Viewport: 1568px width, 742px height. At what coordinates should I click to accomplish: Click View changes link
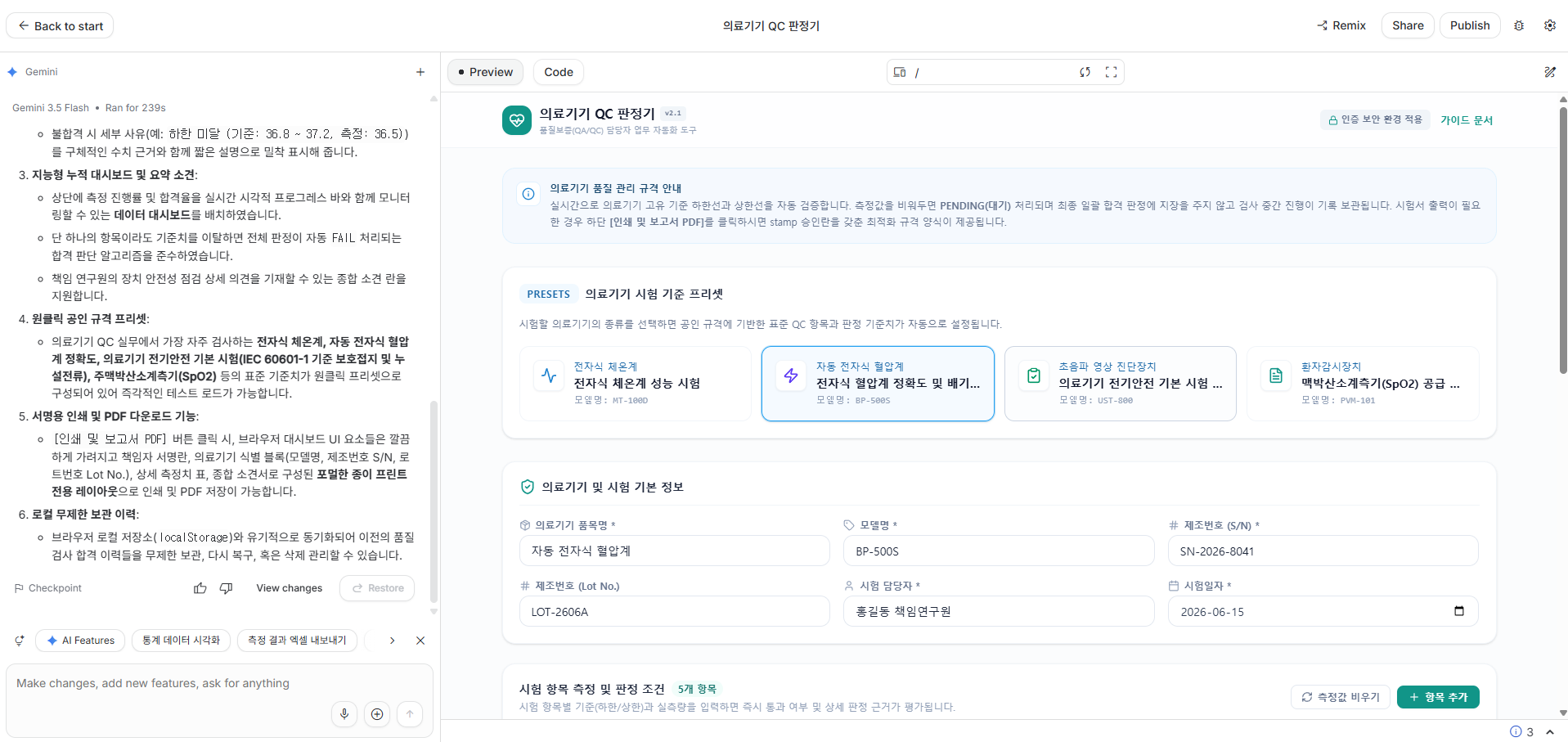click(290, 588)
